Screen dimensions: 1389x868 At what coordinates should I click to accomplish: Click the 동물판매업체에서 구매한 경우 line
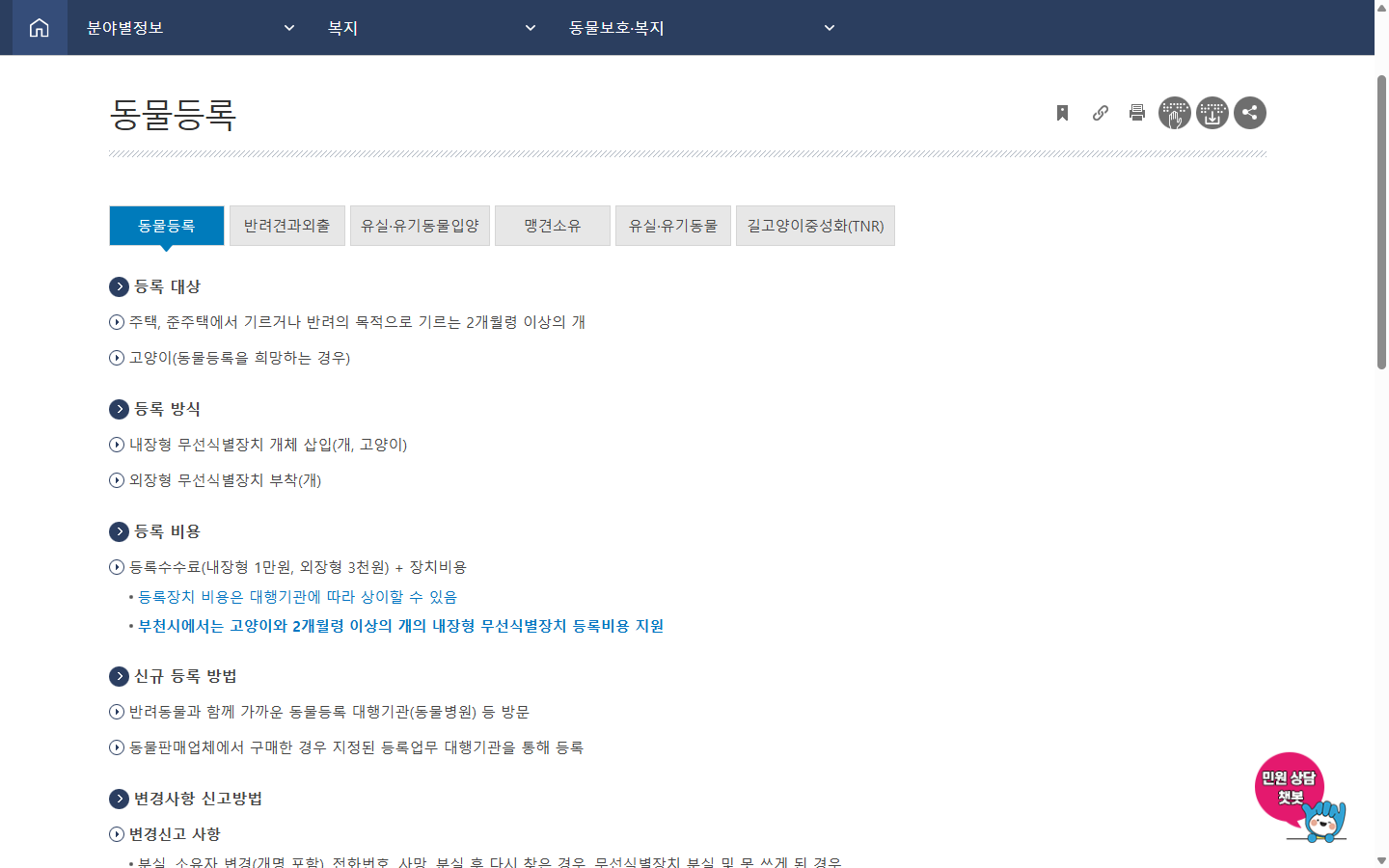[x=356, y=747]
